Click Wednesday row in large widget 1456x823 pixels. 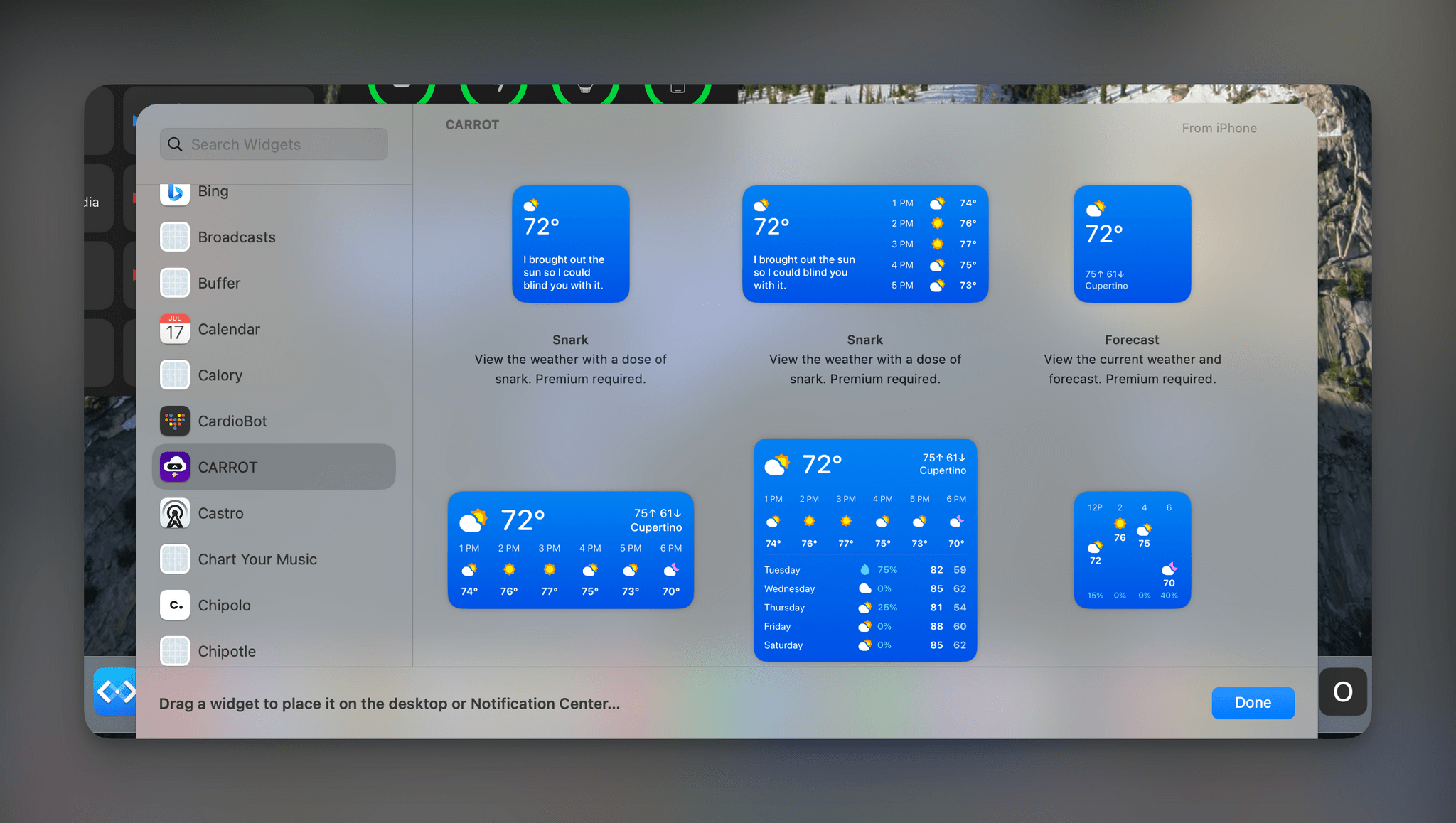pyautogui.click(x=865, y=588)
